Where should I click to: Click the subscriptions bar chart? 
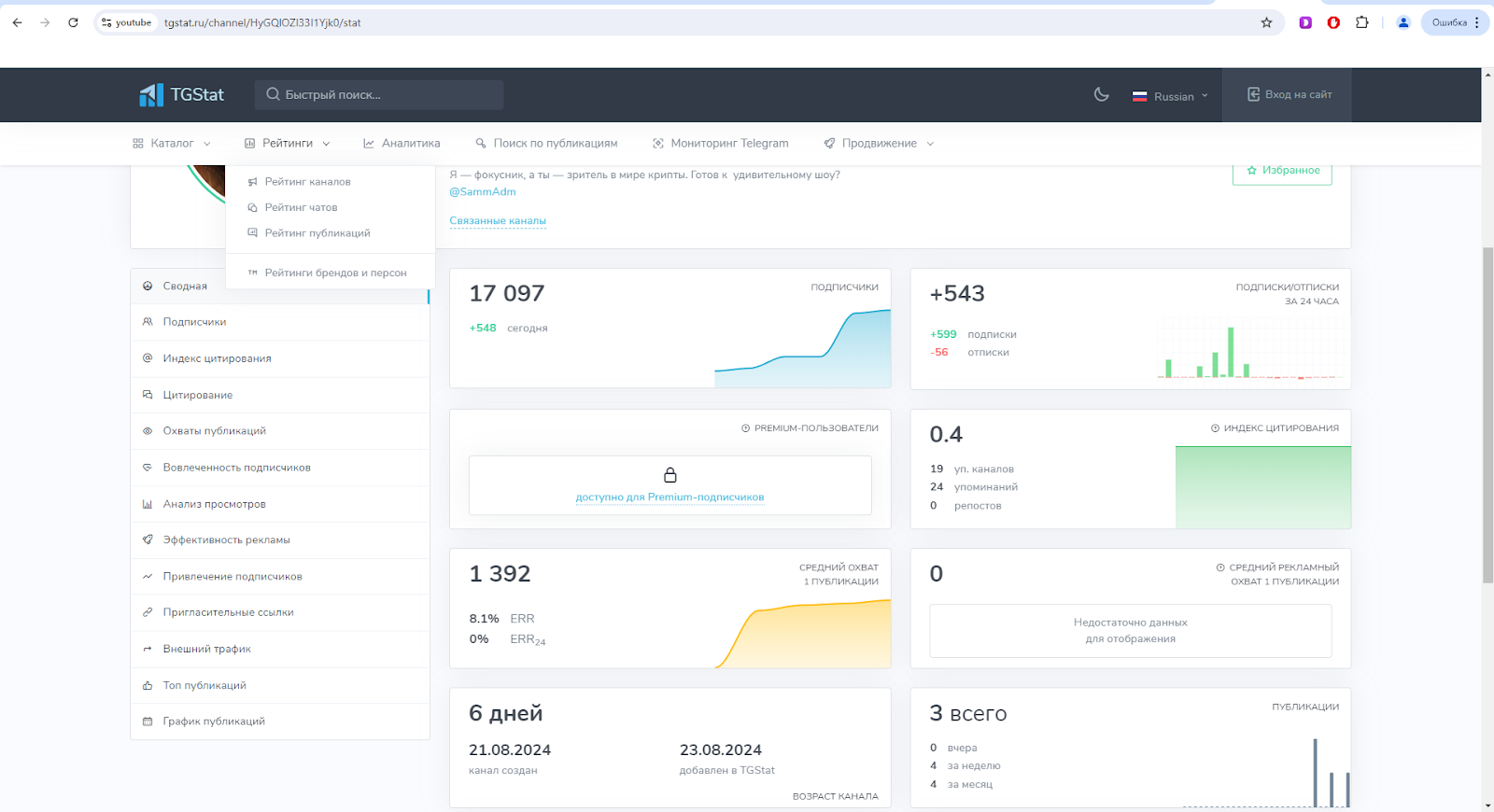pos(1251,348)
